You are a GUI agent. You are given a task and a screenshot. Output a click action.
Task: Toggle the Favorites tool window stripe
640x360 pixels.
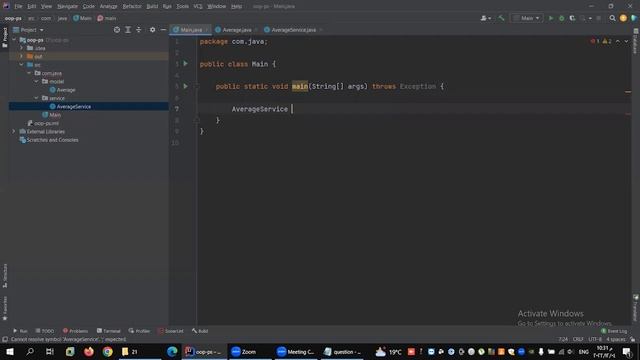pos(4,308)
